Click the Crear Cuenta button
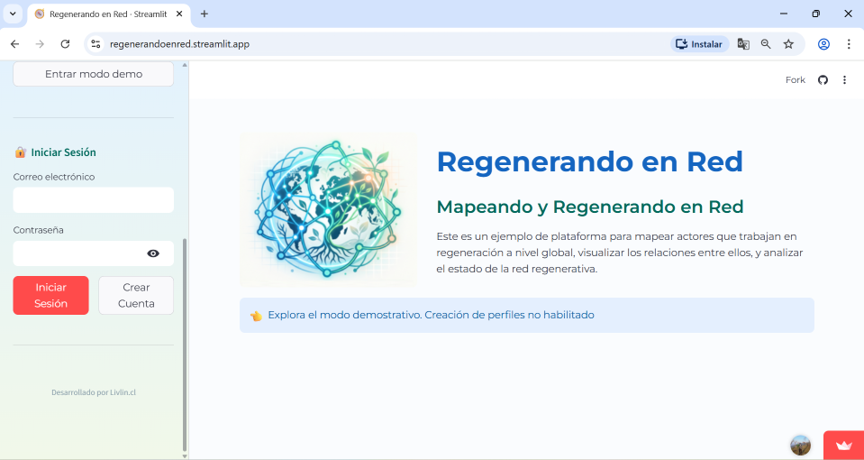The width and height of the screenshot is (864, 460). [136, 295]
